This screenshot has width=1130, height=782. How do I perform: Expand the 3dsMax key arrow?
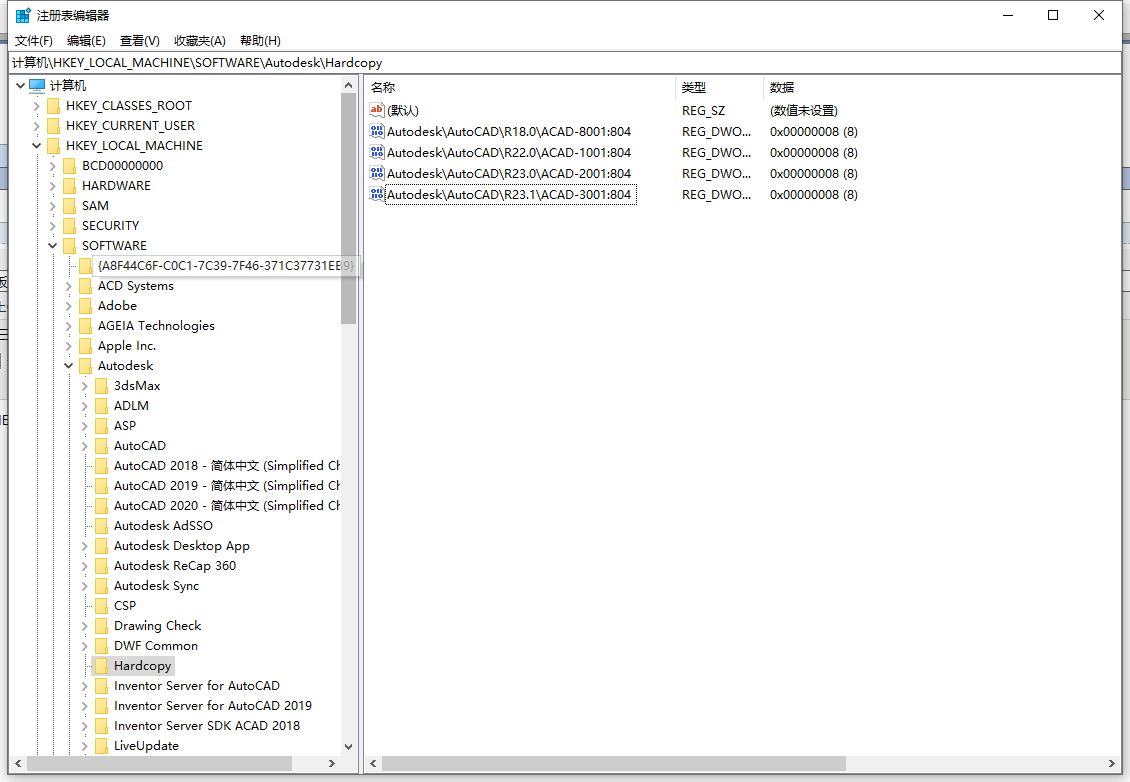tap(84, 386)
